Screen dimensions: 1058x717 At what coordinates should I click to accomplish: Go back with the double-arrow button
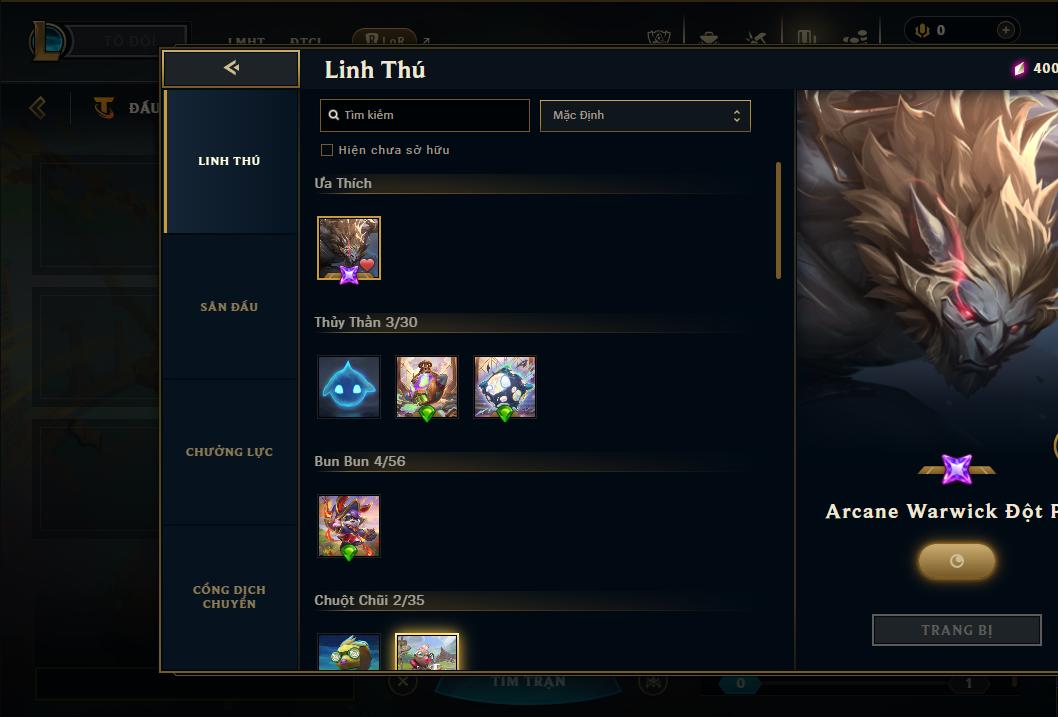(231, 68)
